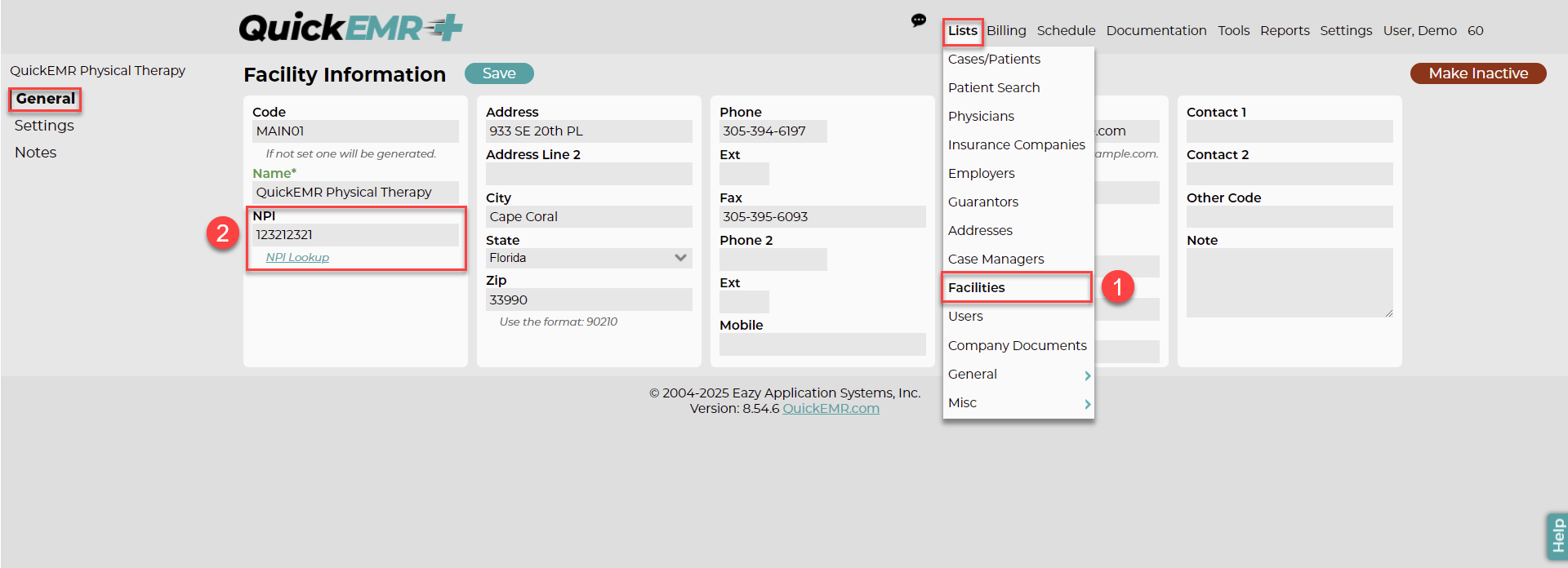
Task: Open the Tools menu
Action: 1233,31
